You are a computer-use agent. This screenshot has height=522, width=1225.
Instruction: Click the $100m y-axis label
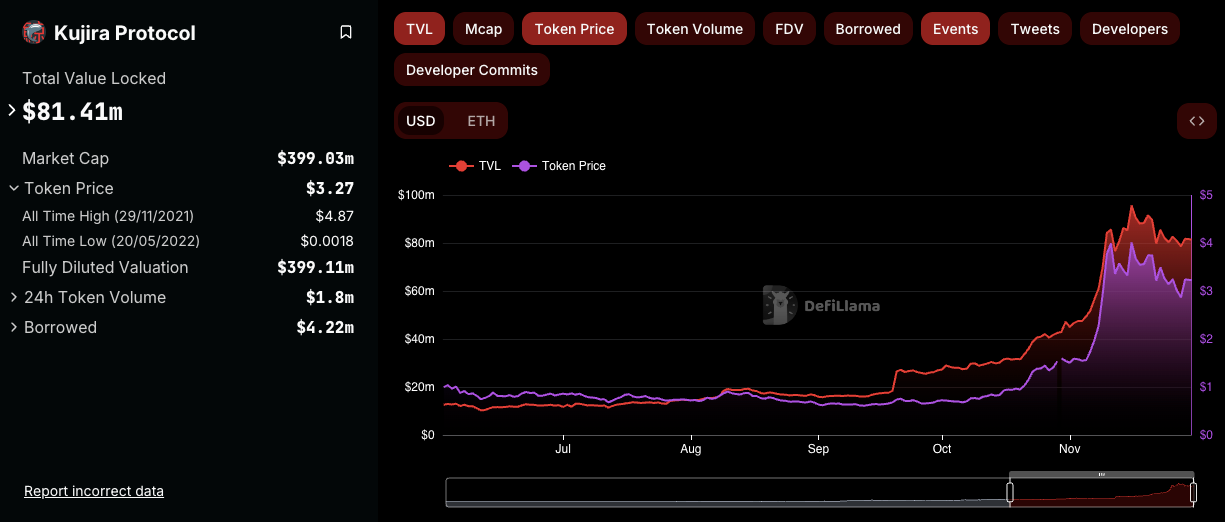[416, 195]
